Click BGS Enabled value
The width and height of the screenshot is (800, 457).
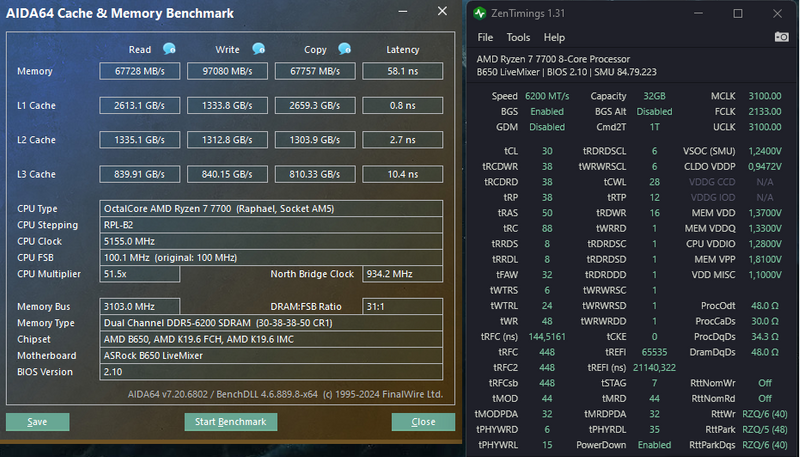pos(547,111)
